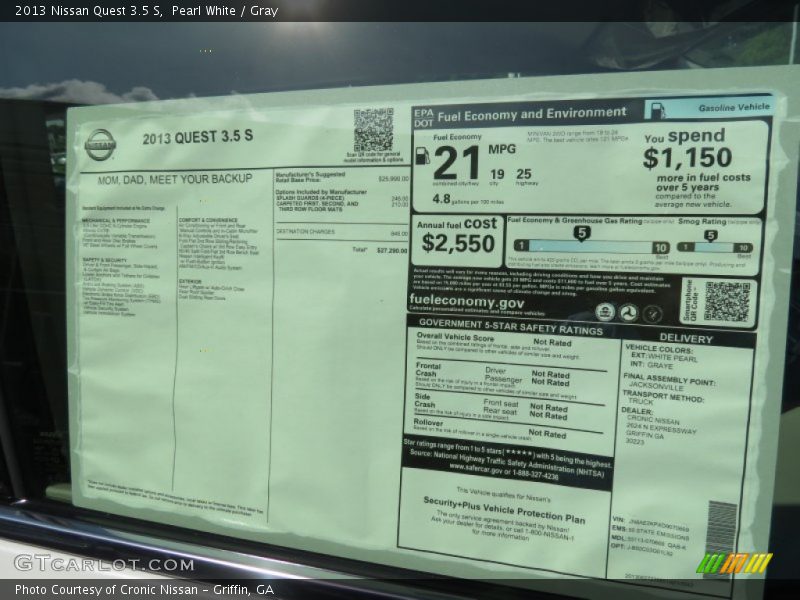Click the 'VIN:' line
Viewport: 800px width, 600px height.
(650, 524)
